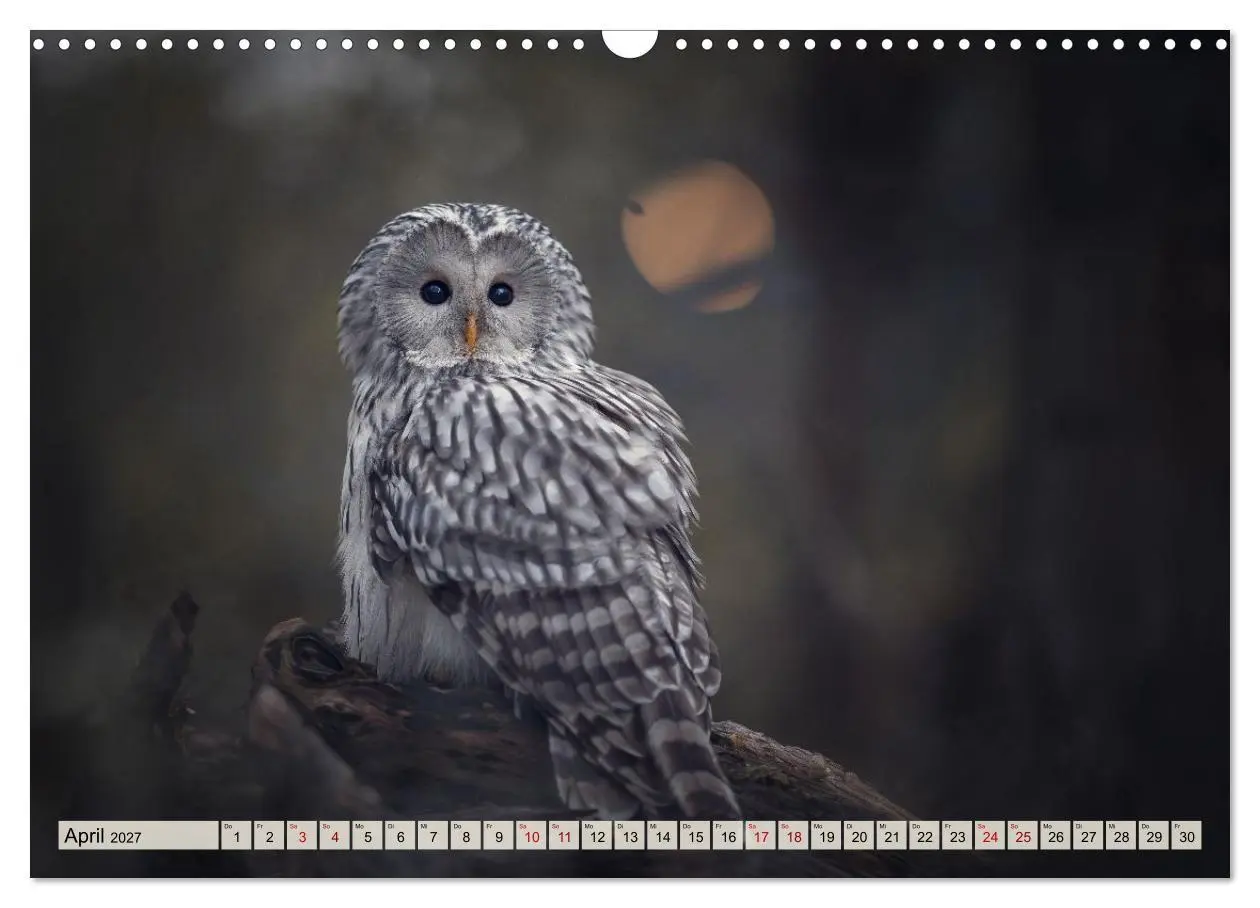Click the red Saturday 17 cell
This screenshot has height=908, width=1260.
tap(760, 836)
